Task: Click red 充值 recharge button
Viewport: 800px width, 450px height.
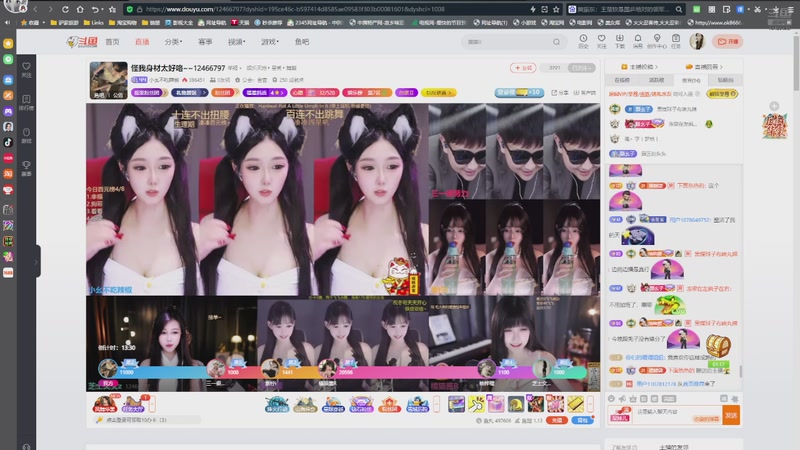Action: coord(557,420)
